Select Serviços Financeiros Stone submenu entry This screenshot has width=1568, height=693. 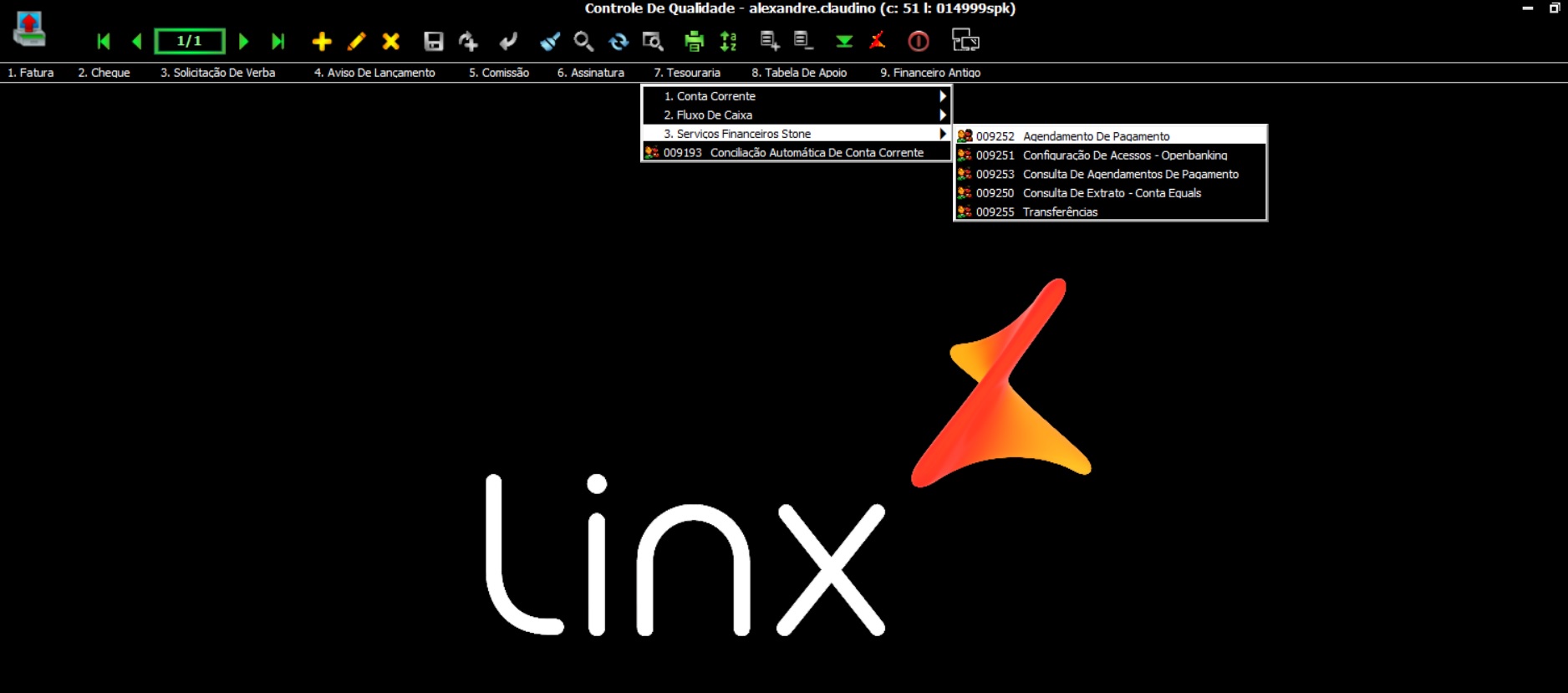pos(797,134)
